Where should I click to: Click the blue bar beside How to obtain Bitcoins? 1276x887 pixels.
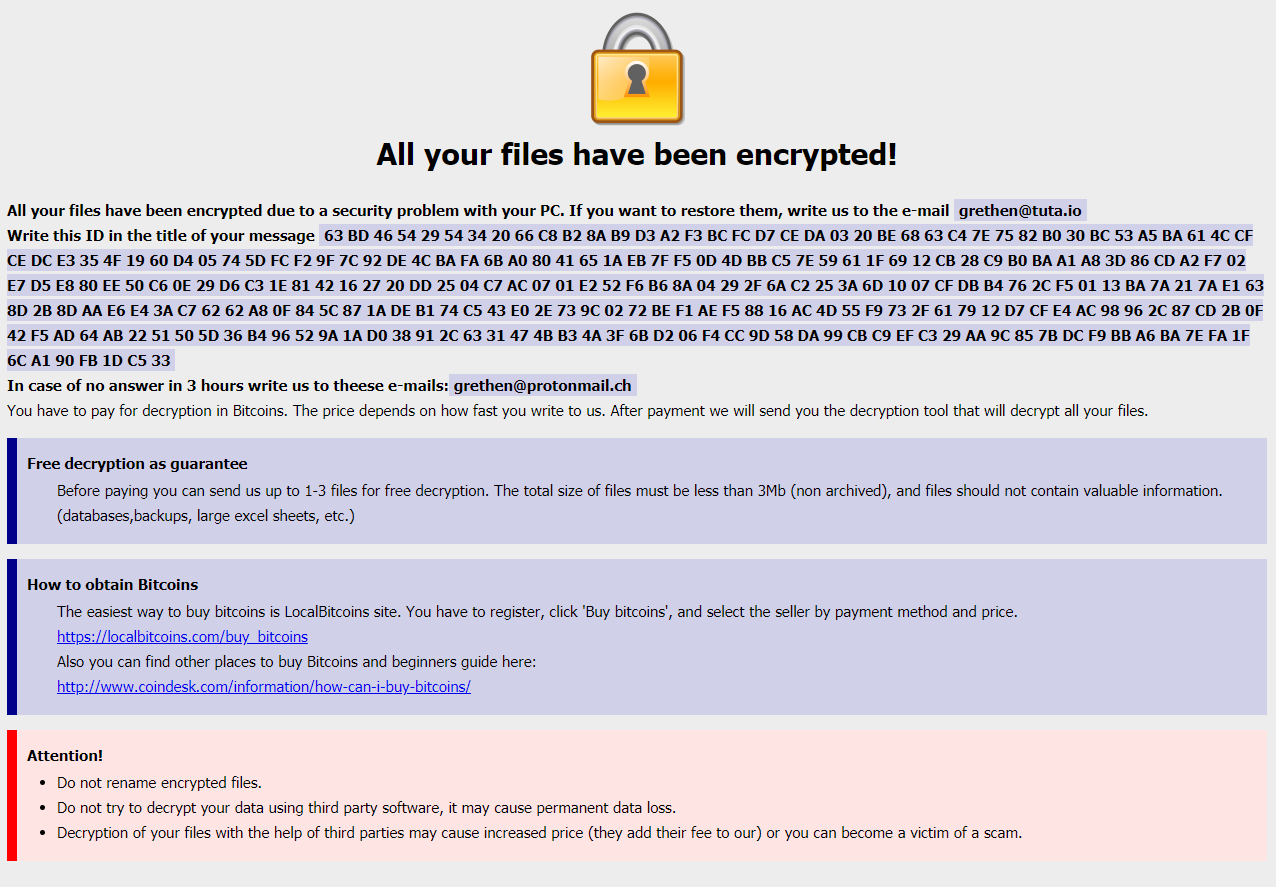12,637
